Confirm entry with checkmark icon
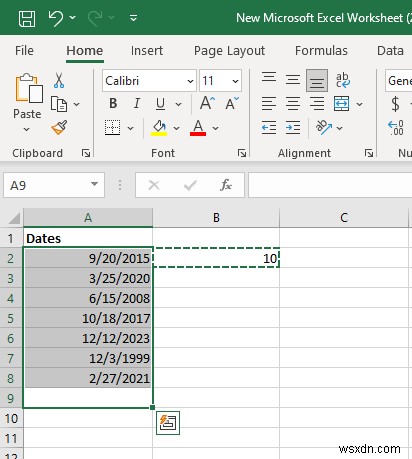Screen dimensions: 412x459 pos(190,185)
